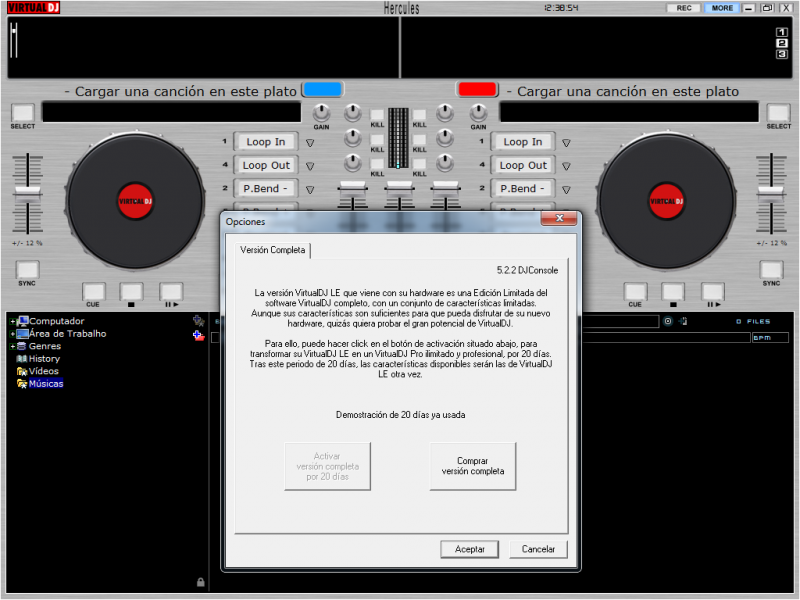Screen dimensions: 800x600
Task: Click the red right deck indicator button
Action: 478,90
